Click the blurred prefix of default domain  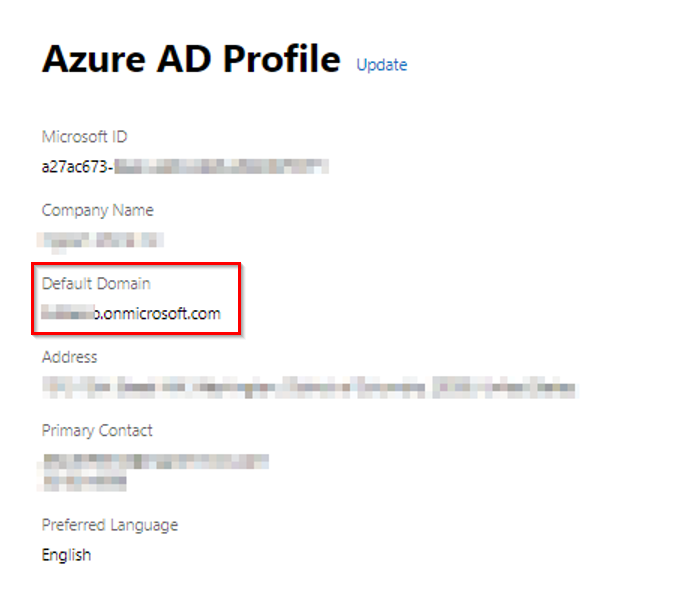[66, 313]
